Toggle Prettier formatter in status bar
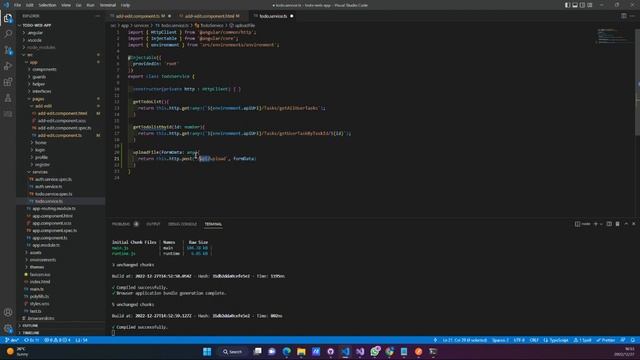This screenshot has height=360, width=640. (x=606, y=340)
